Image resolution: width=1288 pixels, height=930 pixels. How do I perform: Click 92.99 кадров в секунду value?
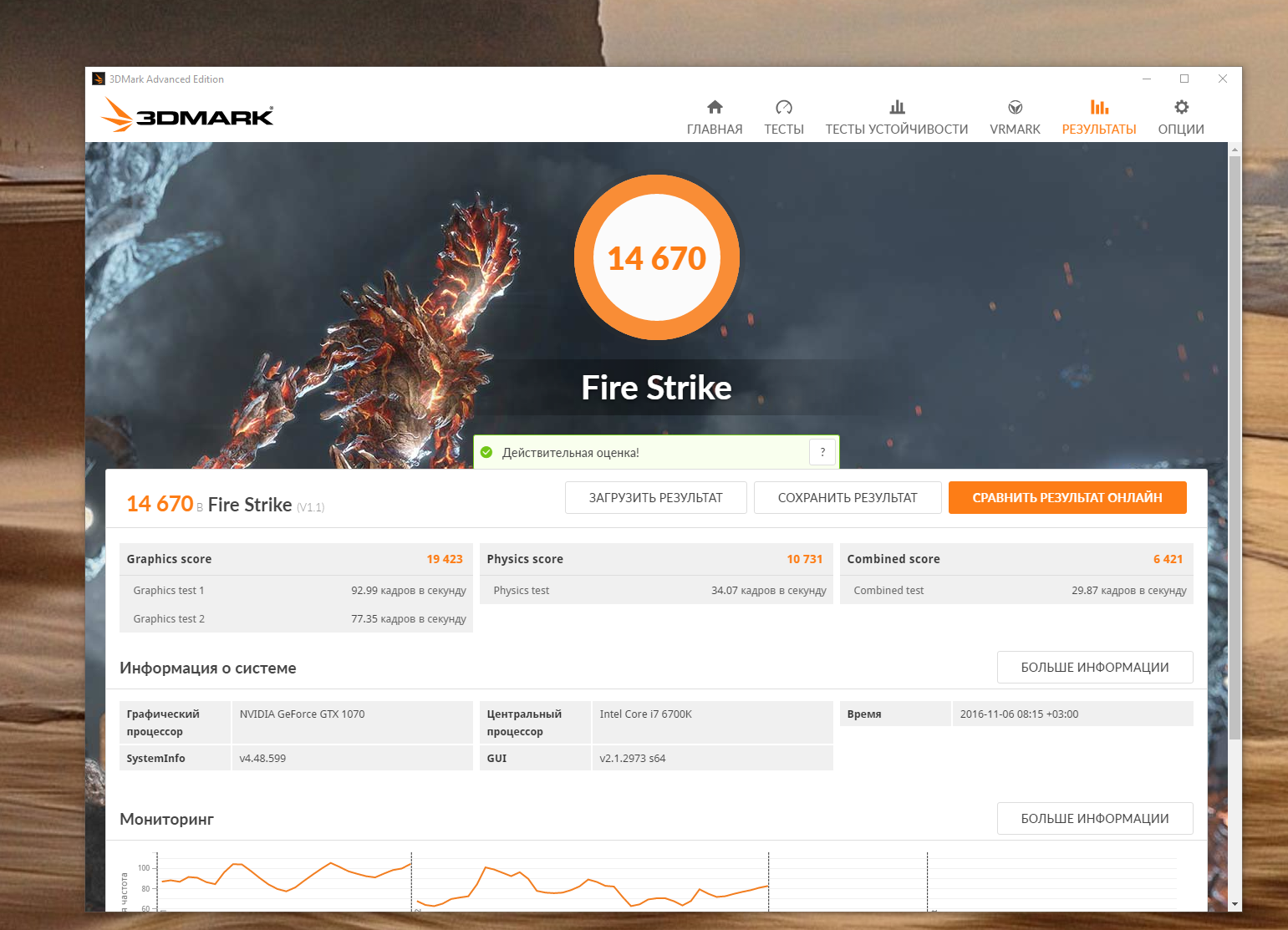click(409, 590)
